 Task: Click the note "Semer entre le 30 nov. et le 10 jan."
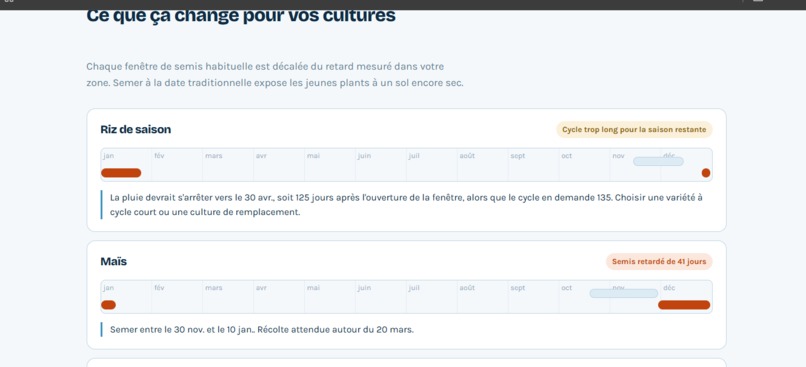pos(262,329)
